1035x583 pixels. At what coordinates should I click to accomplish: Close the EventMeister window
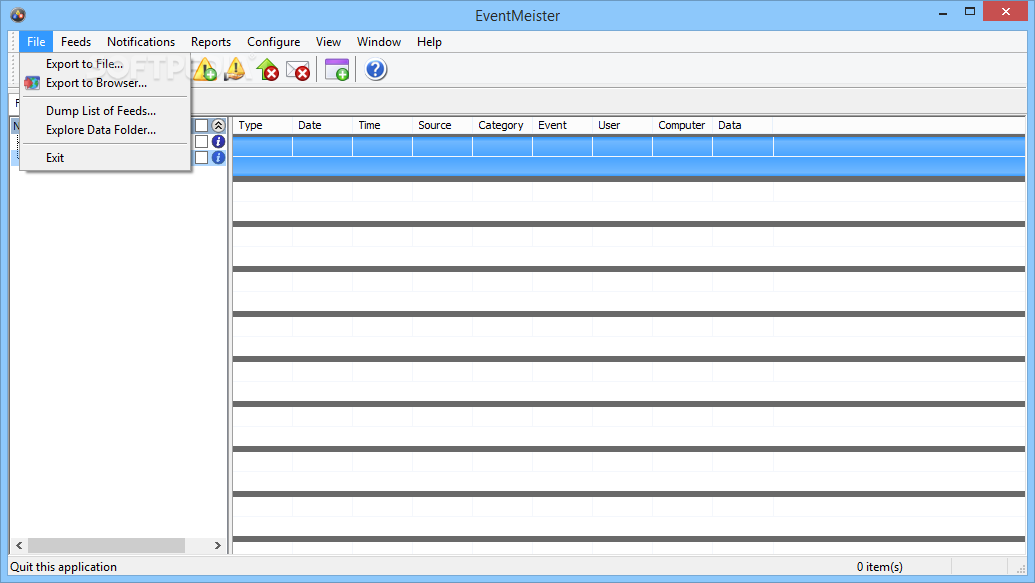click(x=1005, y=11)
